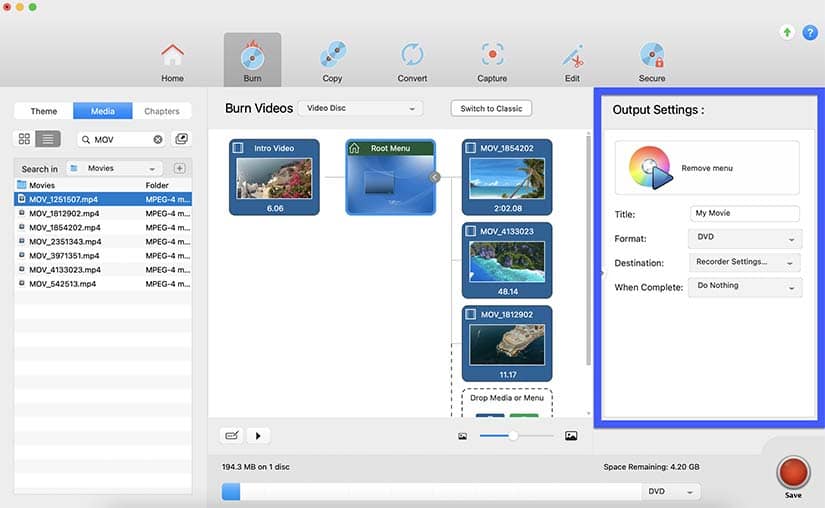Image resolution: width=825 pixels, height=508 pixels.
Task: Switch to grid view in media browser
Action: pyautogui.click(x=25, y=139)
